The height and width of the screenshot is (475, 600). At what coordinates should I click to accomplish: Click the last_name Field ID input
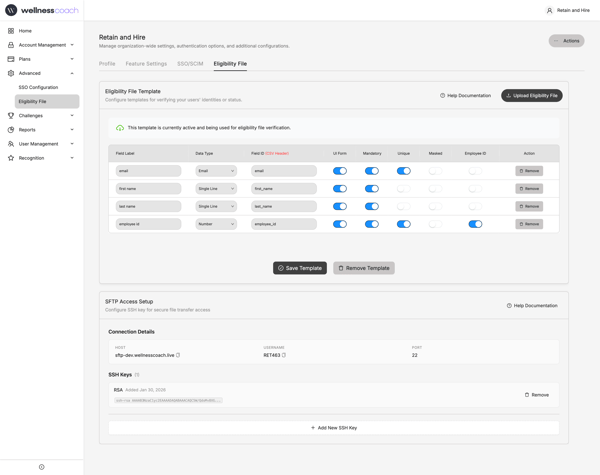(x=283, y=207)
